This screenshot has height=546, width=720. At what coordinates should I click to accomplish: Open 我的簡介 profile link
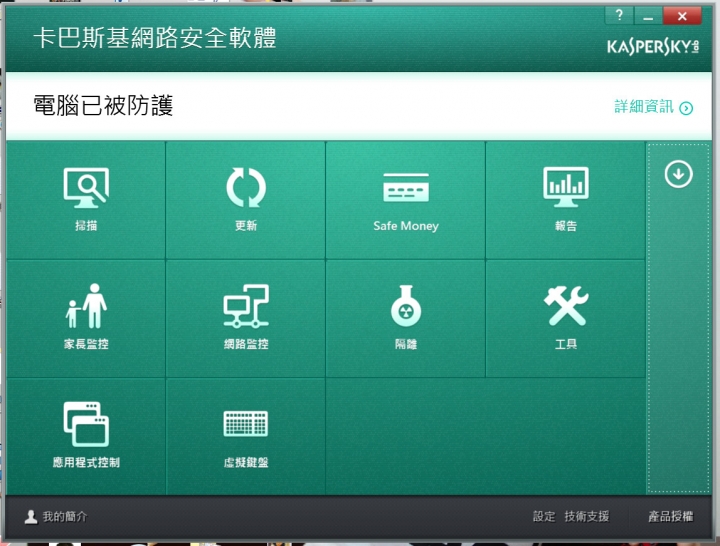[56, 517]
